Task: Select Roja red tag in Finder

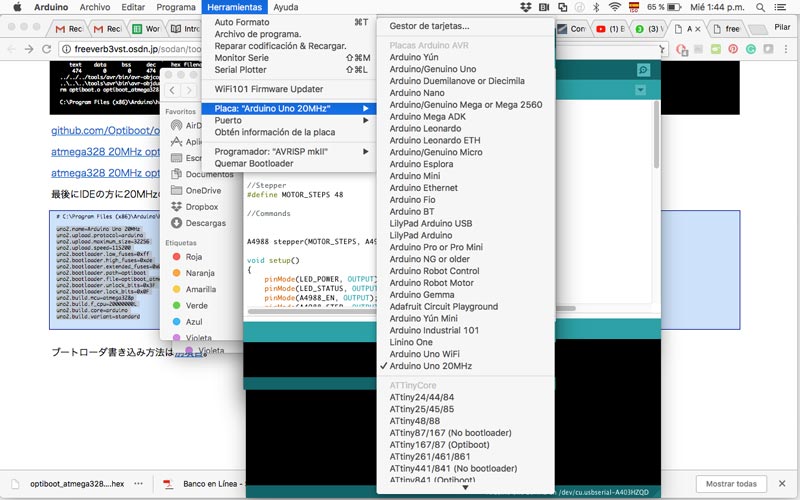Action: [187, 257]
